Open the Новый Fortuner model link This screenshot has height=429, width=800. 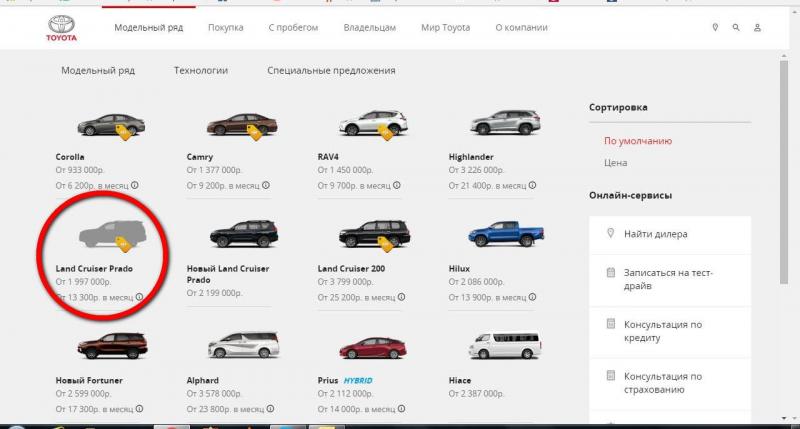pos(89,380)
